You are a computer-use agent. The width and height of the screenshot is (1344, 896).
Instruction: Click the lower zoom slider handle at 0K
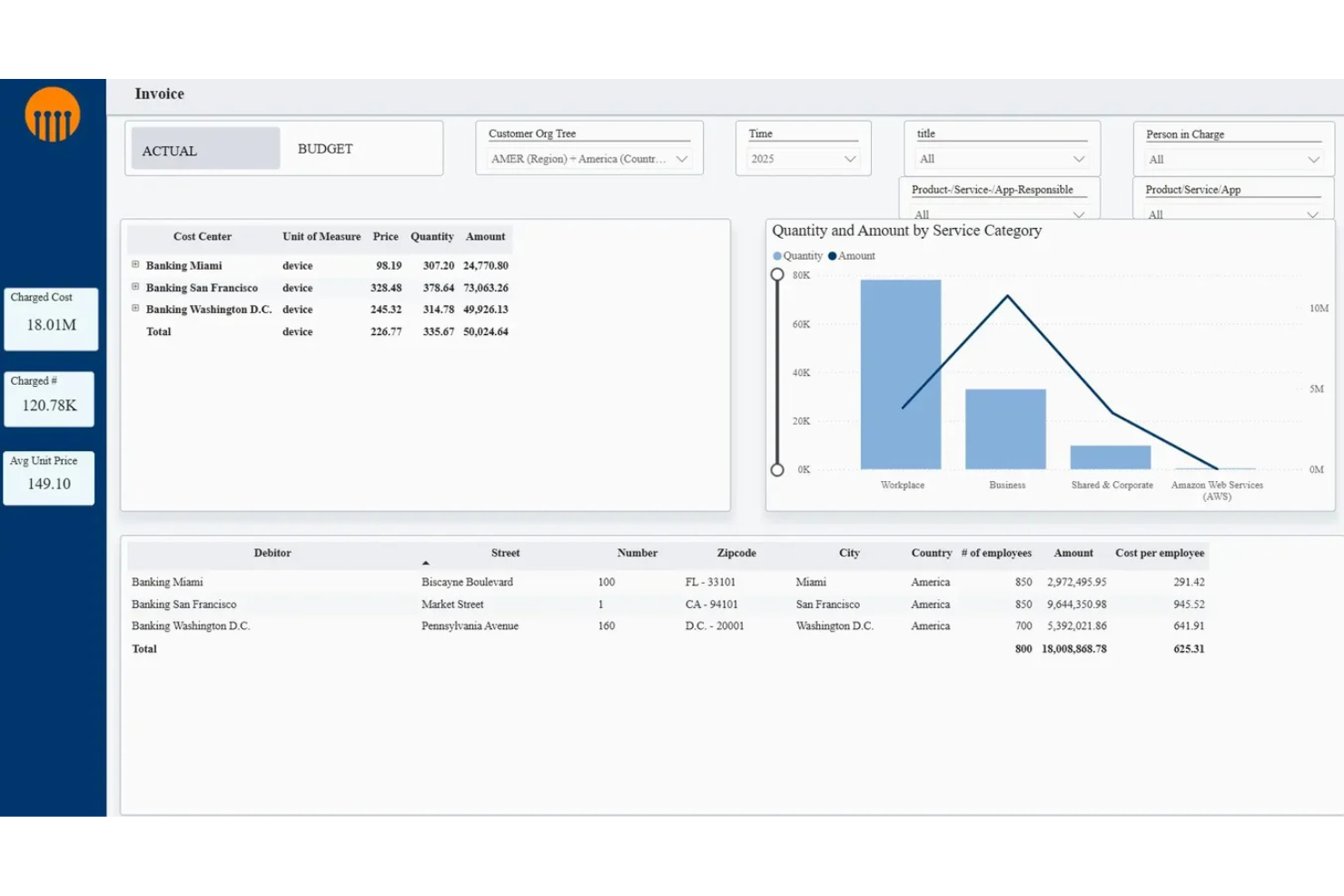pyautogui.click(x=777, y=469)
